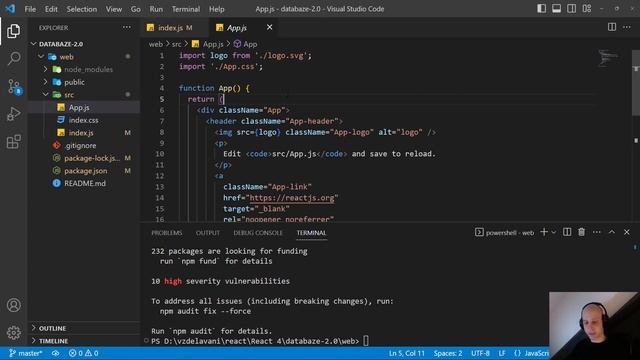The image size is (640, 360).
Task: Open the Explorer view in activity bar
Action: click(x=13, y=31)
